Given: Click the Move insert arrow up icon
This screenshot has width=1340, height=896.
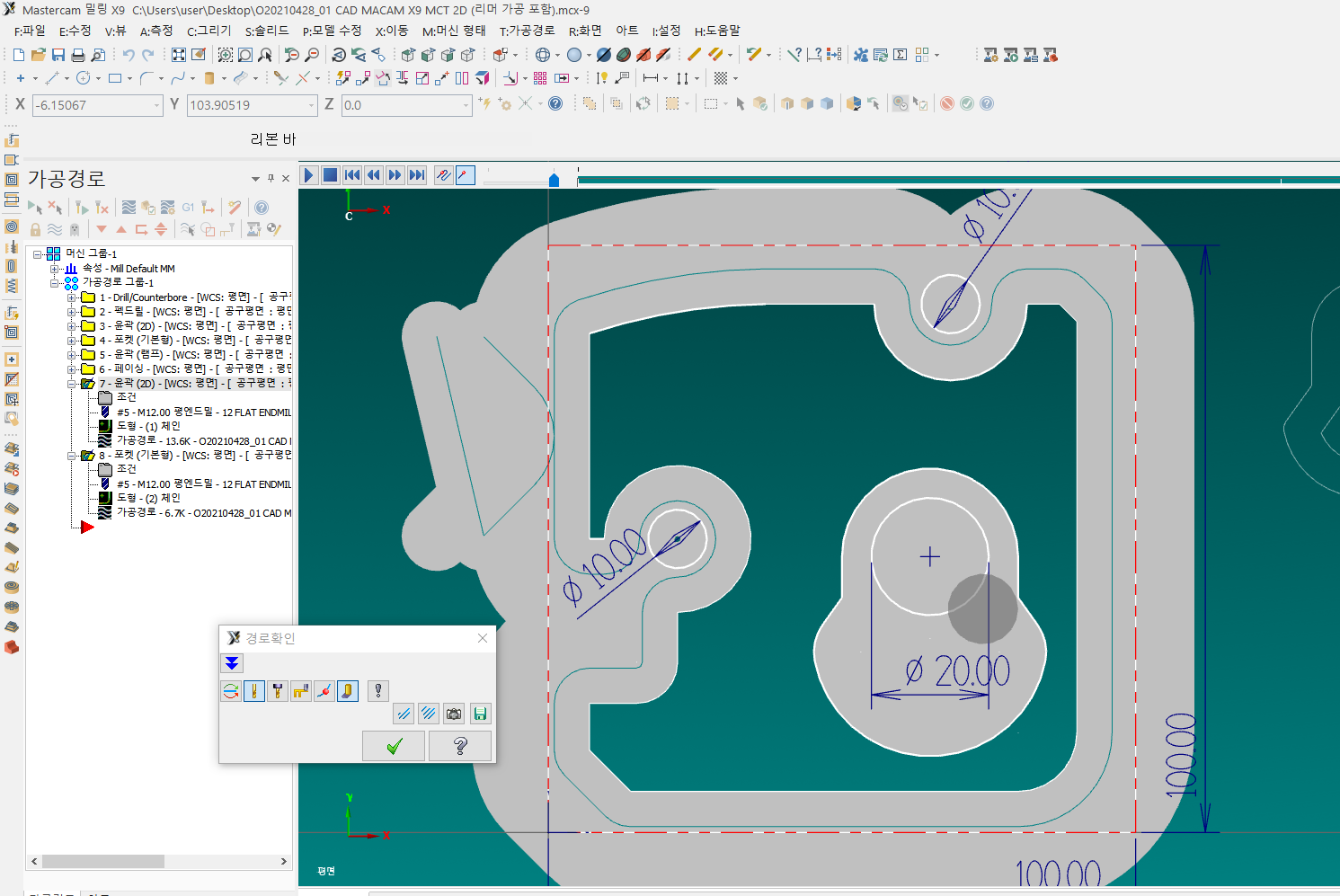Looking at the screenshot, I should 121,229.
